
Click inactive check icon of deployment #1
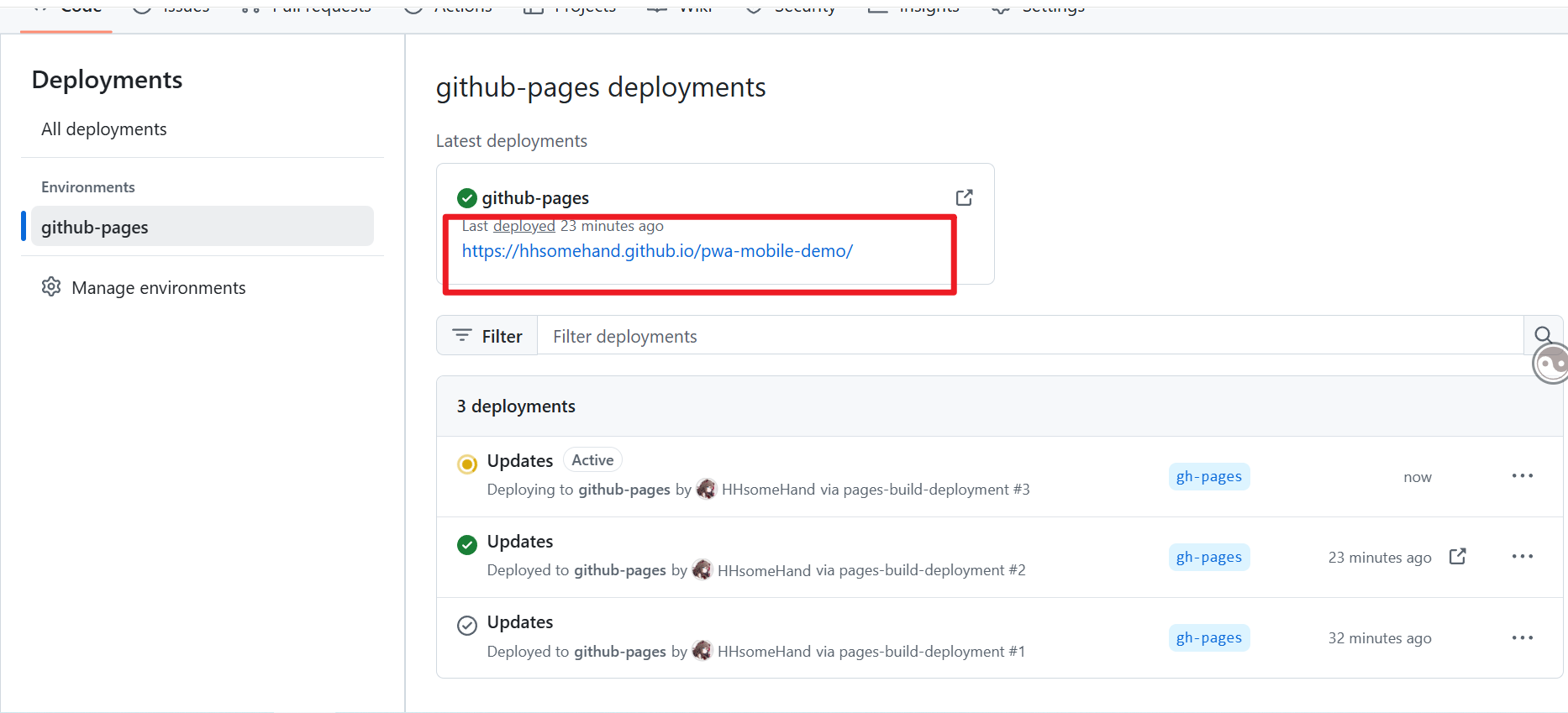coord(467,626)
